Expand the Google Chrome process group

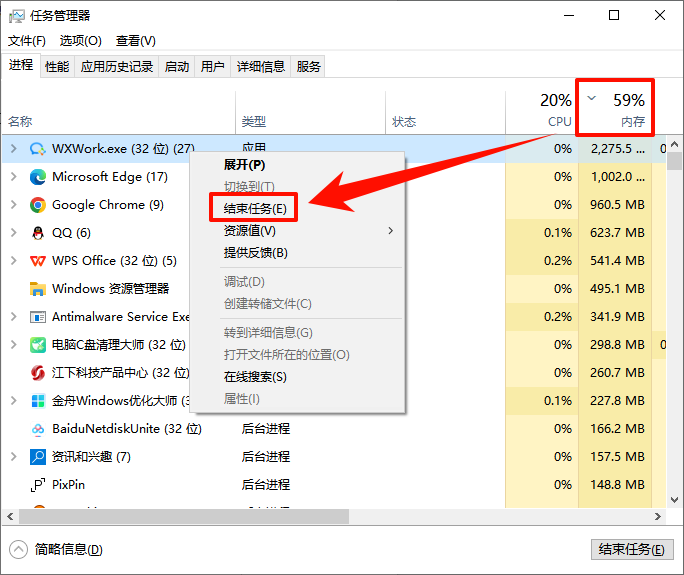tap(14, 205)
